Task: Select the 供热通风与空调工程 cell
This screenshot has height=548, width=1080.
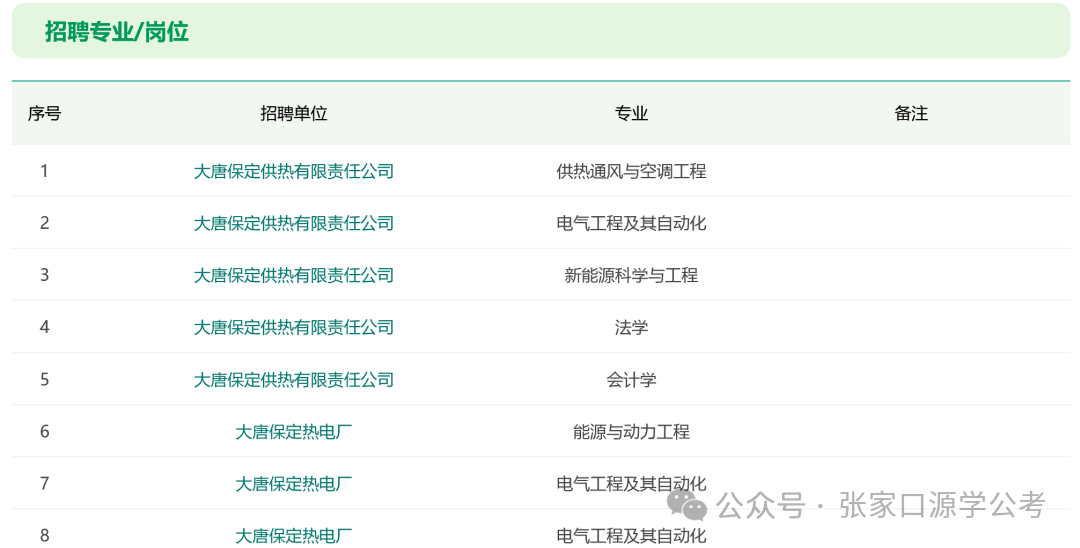Action: (x=631, y=171)
